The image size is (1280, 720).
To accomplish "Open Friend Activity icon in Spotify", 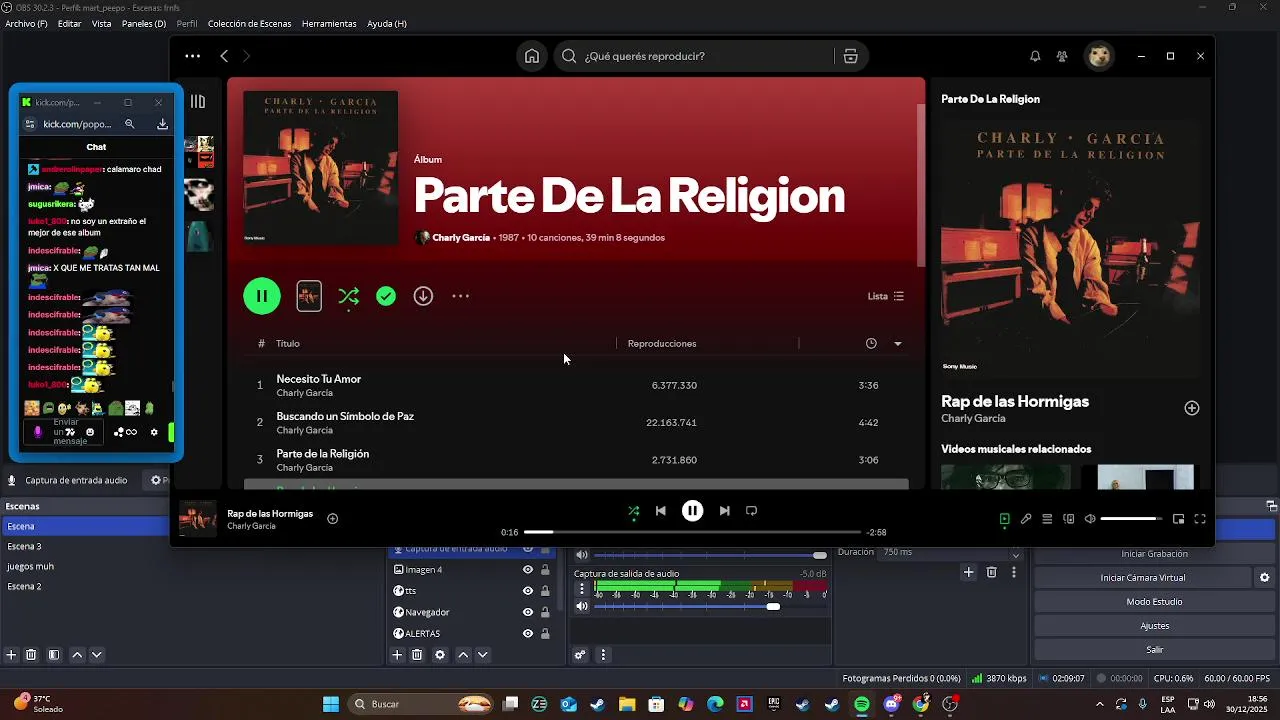I will pos(1062,56).
